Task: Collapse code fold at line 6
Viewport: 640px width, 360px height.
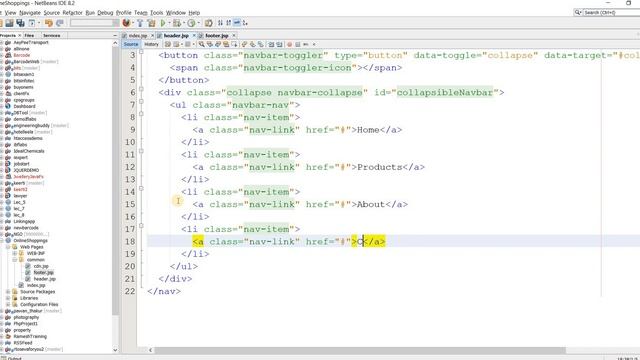Action: point(141,89)
